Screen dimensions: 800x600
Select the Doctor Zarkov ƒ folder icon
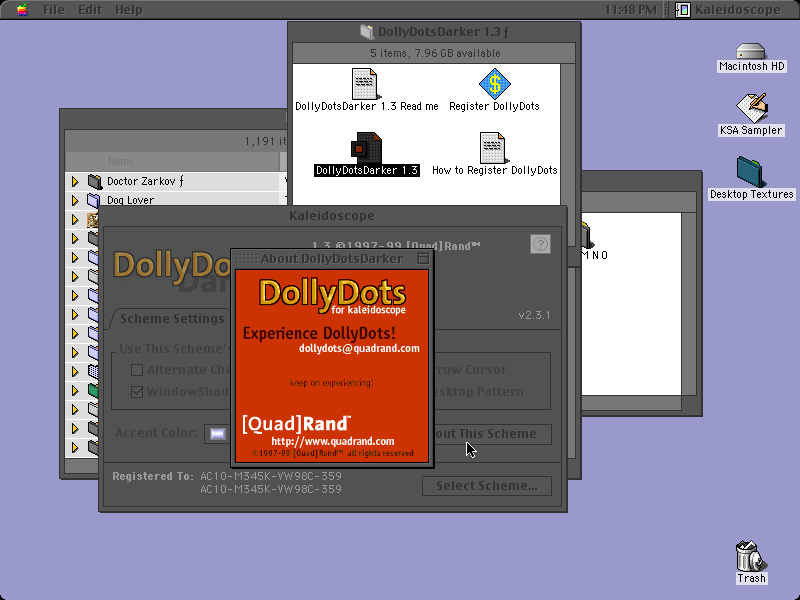94,181
